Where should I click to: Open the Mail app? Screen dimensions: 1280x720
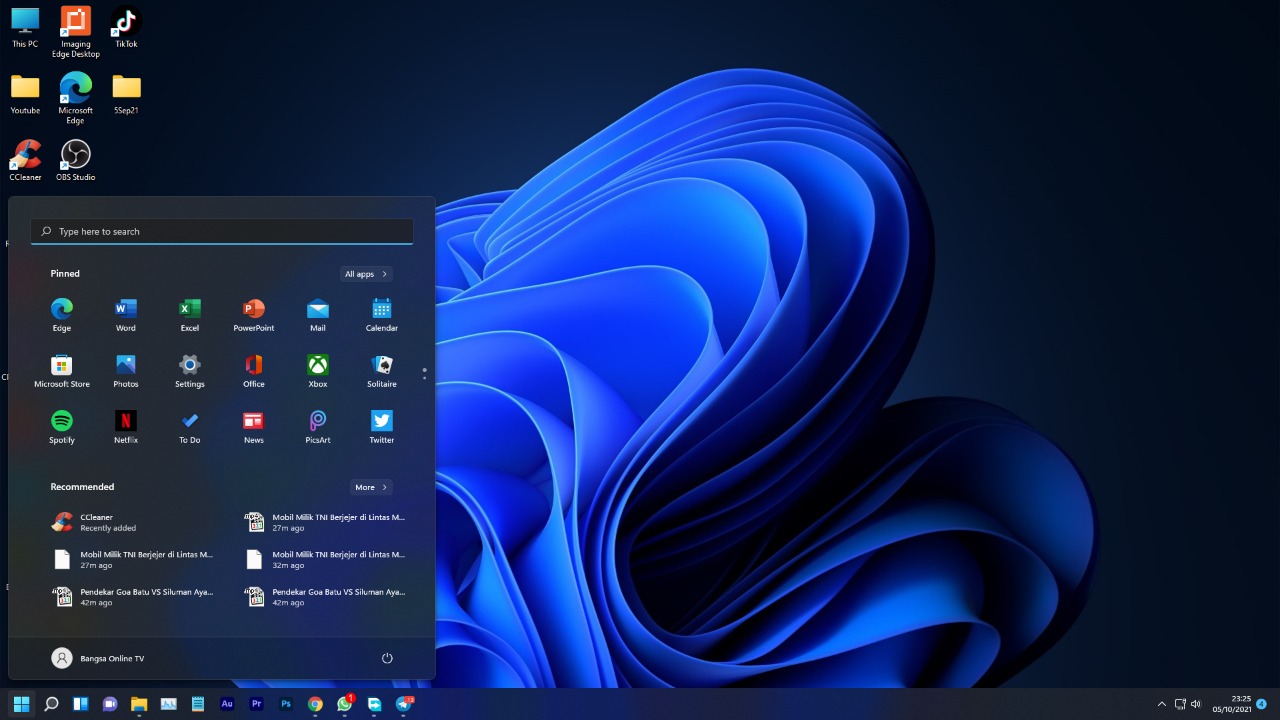[318, 314]
